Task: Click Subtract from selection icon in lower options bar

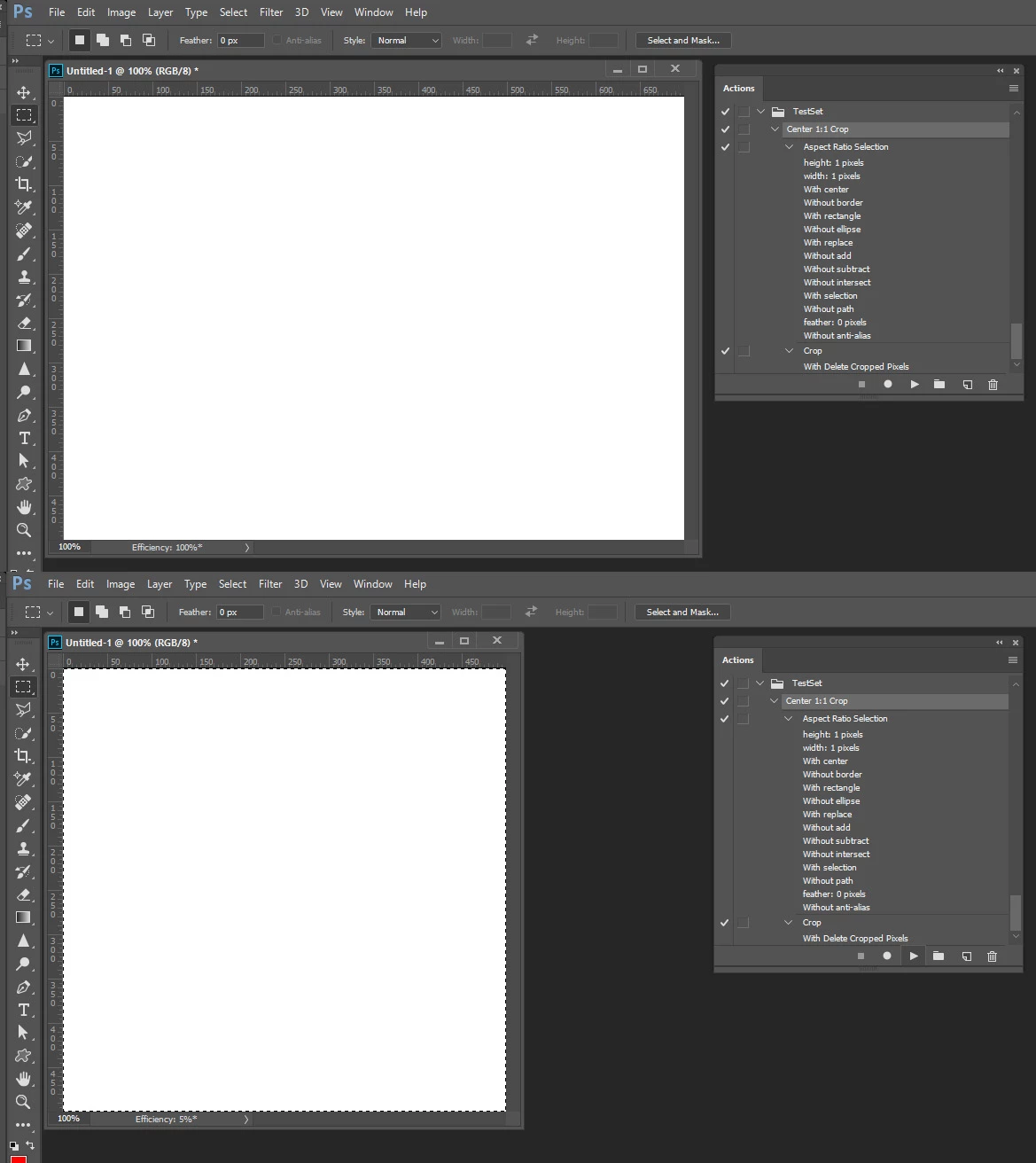Action: tap(125, 612)
